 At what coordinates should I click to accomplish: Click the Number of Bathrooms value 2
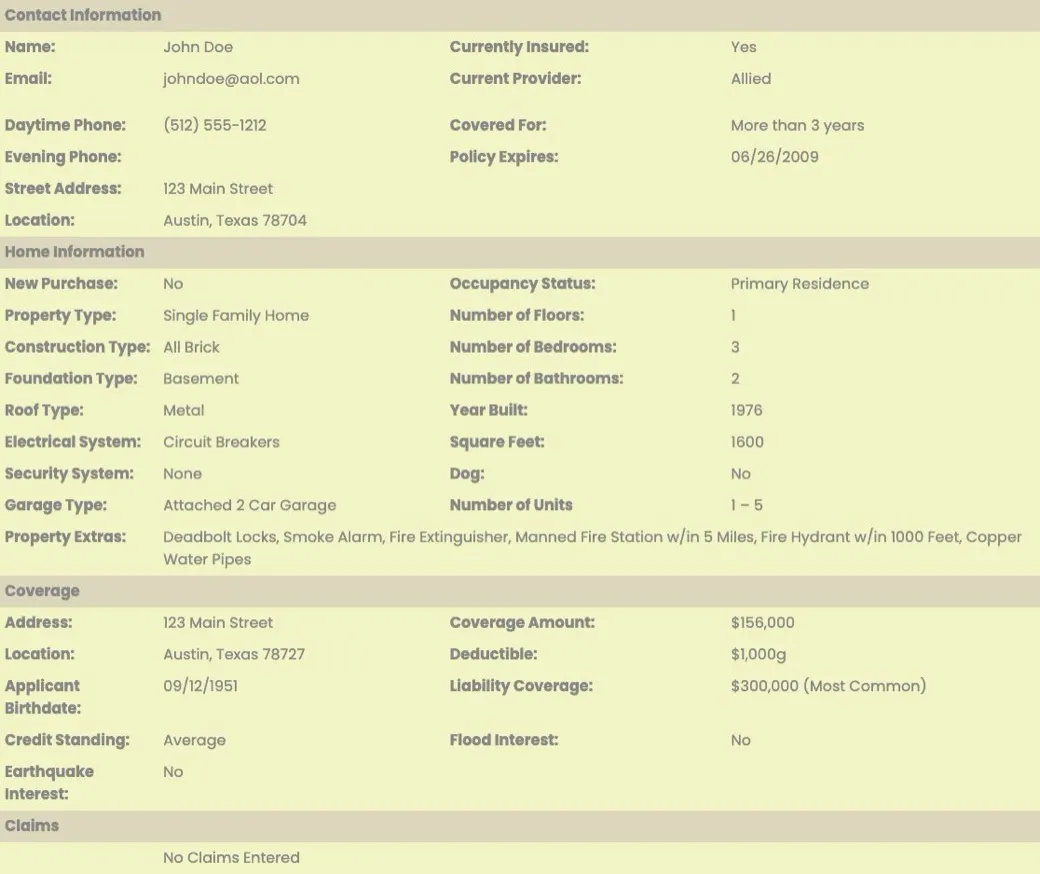coord(735,379)
